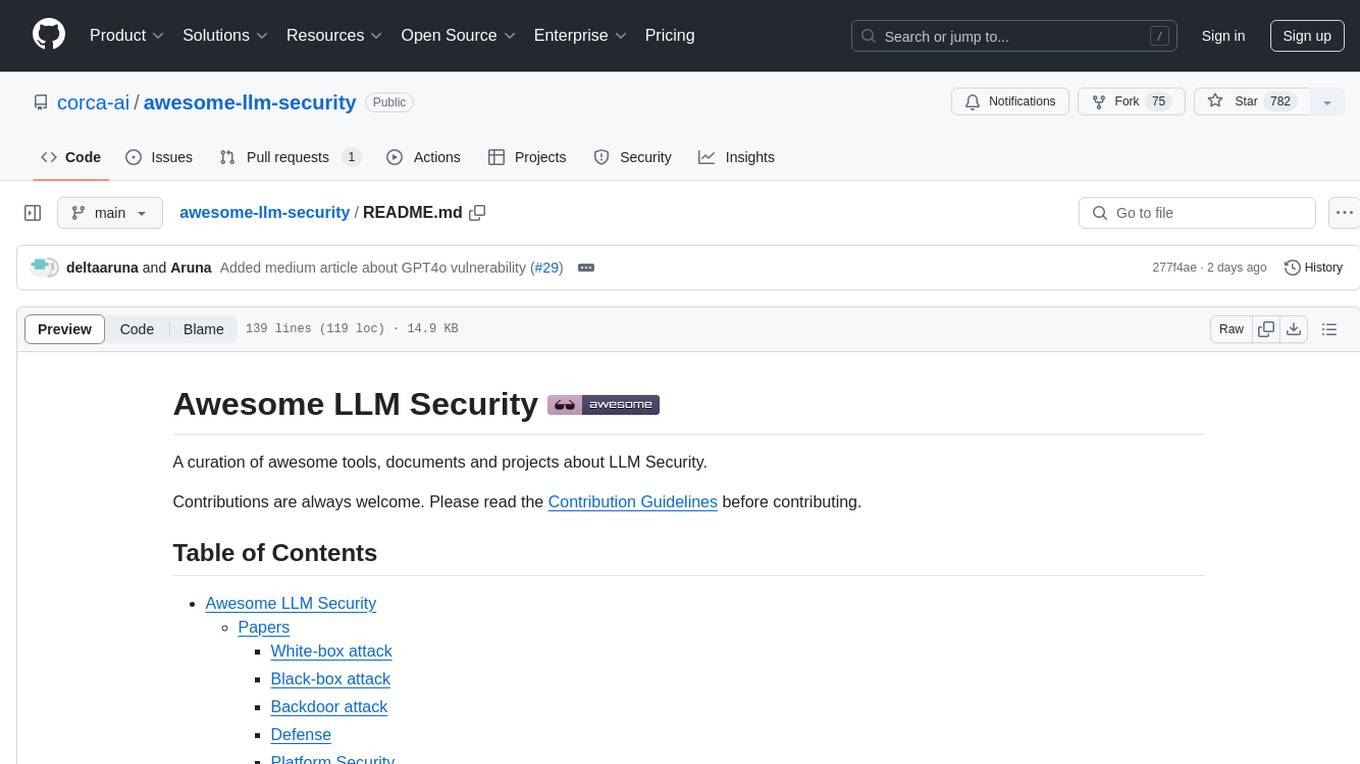Jump to the Papers section
1360x764 pixels.
click(264, 627)
